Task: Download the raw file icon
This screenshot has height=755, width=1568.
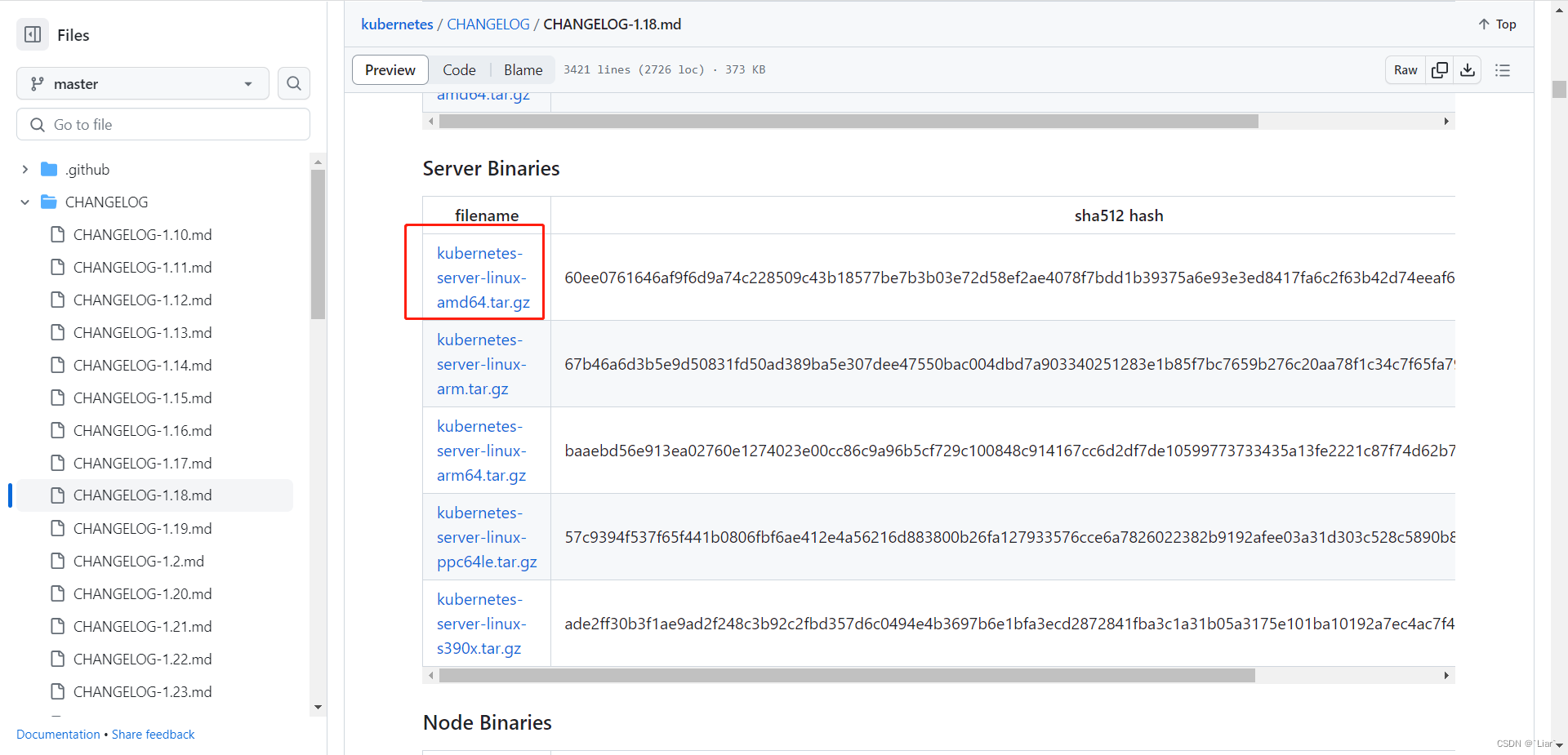Action: (1468, 70)
